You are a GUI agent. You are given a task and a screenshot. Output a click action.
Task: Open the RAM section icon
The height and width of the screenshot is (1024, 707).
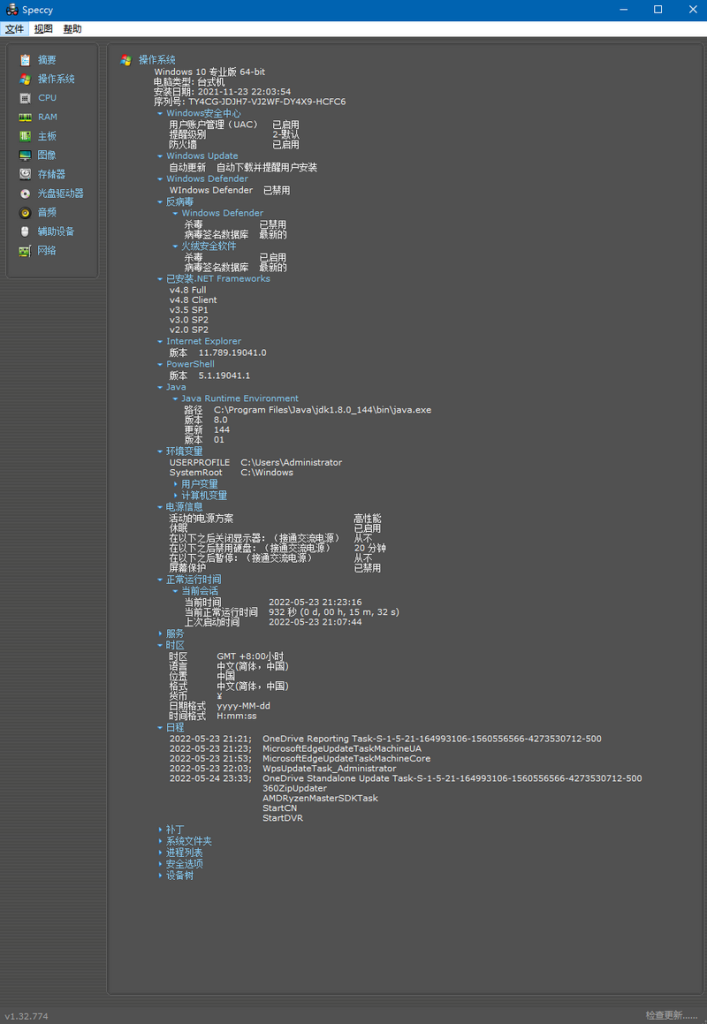pos(25,117)
